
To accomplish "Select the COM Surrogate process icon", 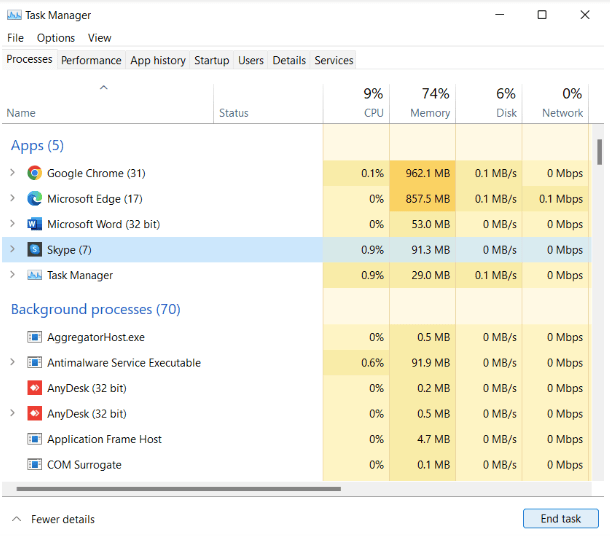I will [35, 464].
